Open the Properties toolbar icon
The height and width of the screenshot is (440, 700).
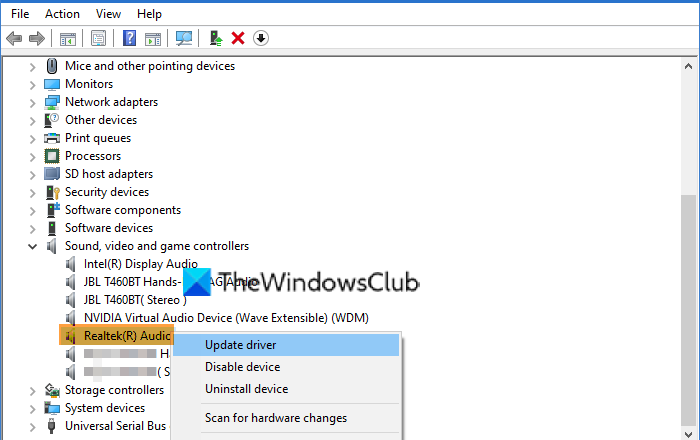(98, 38)
